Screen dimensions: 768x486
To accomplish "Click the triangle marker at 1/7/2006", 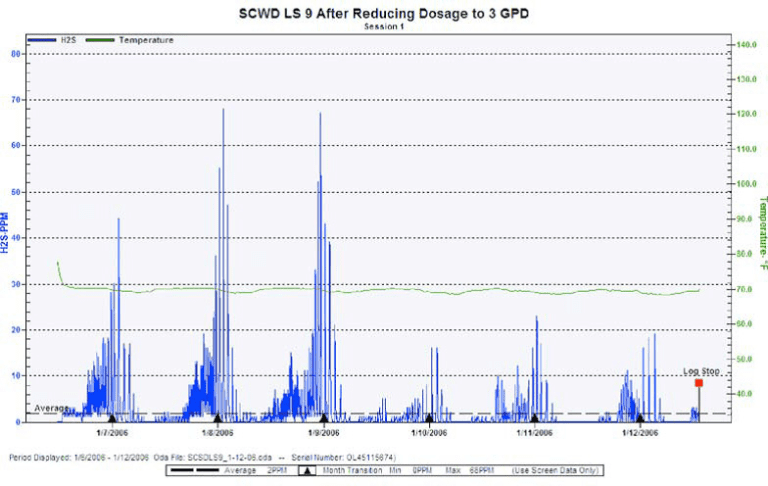I will pyautogui.click(x=112, y=418).
